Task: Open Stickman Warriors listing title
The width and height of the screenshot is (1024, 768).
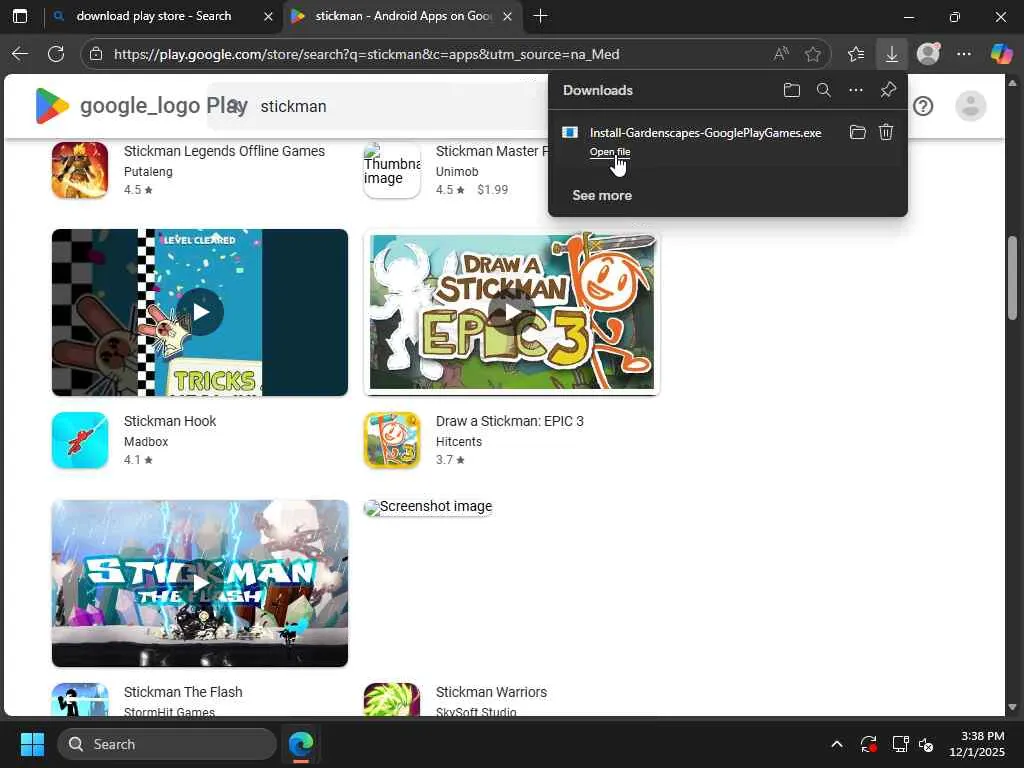Action: [x=491, y=692]
